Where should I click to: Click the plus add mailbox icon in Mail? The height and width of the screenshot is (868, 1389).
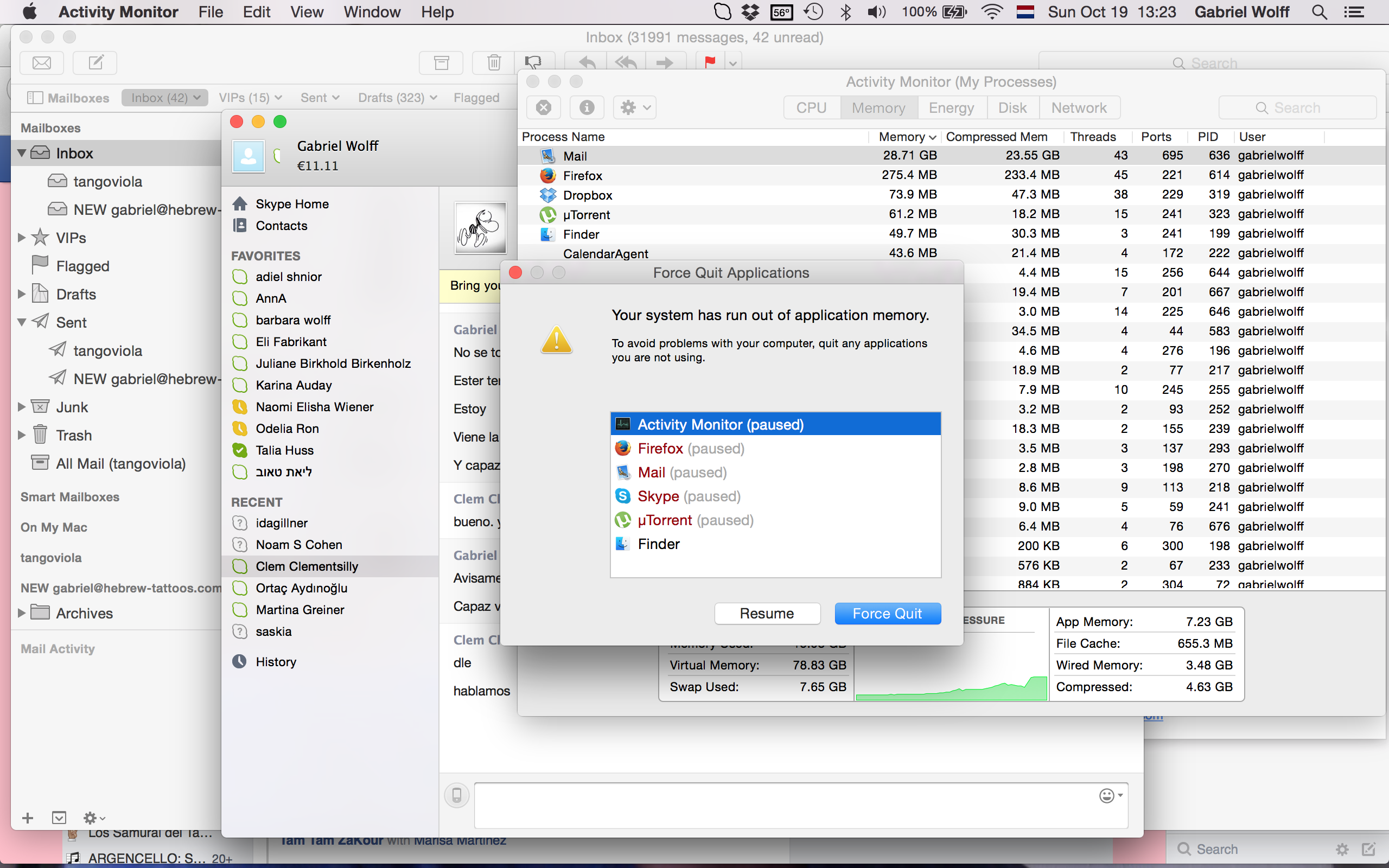pos(28,818)
